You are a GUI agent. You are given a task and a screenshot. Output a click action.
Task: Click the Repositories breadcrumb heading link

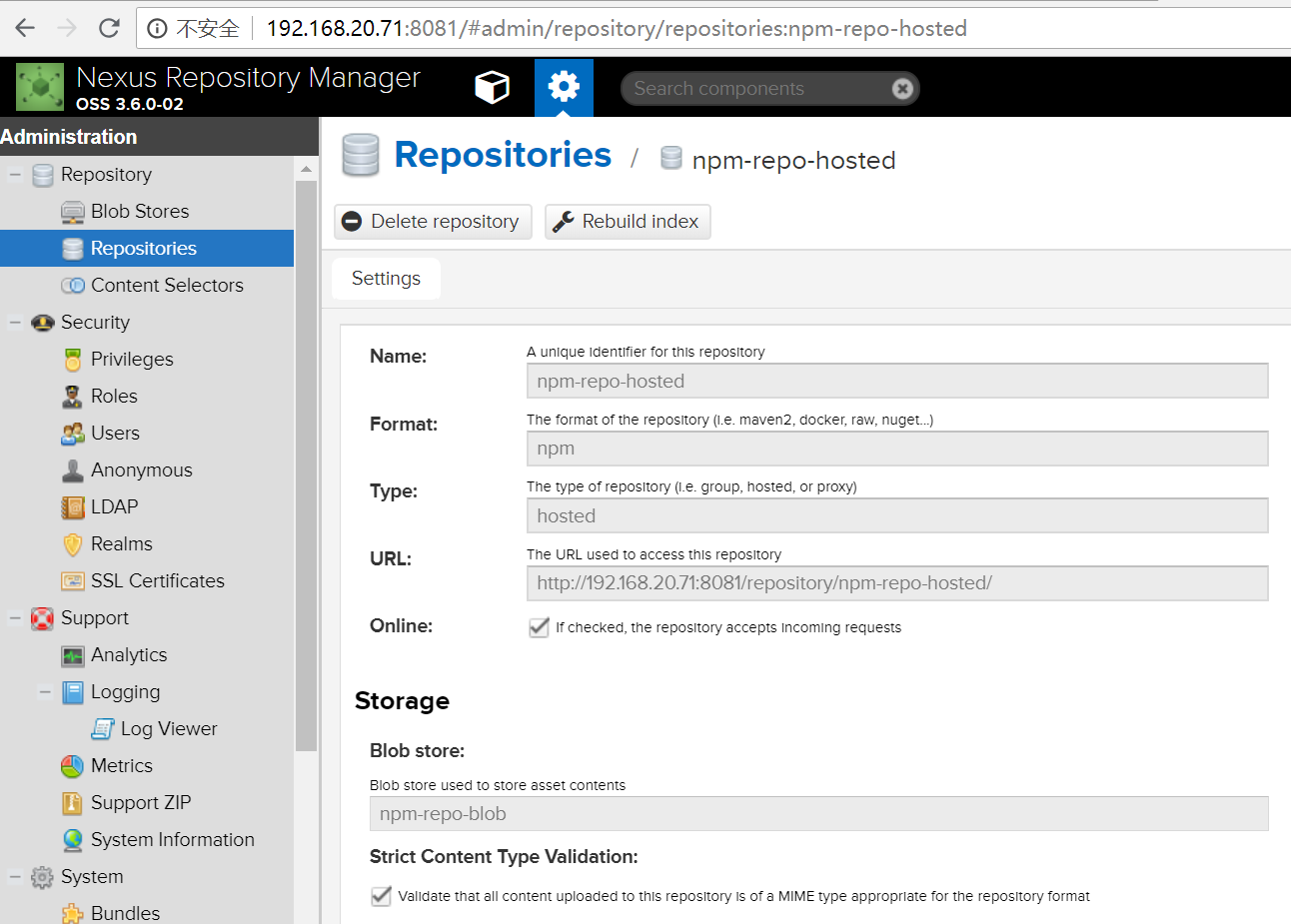pyautogui.click(x=503, y=155)
